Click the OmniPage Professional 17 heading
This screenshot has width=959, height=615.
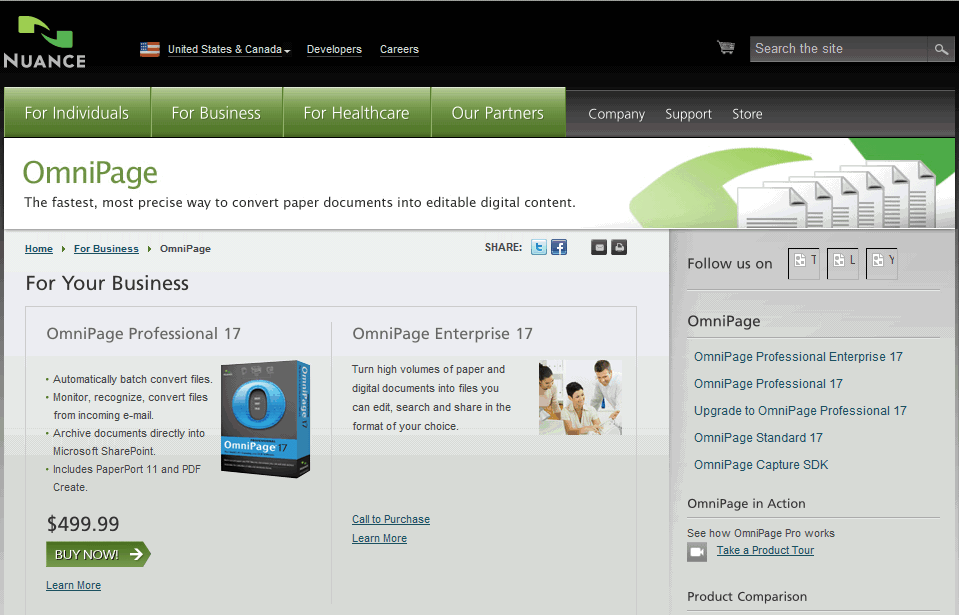pos(144,333)
